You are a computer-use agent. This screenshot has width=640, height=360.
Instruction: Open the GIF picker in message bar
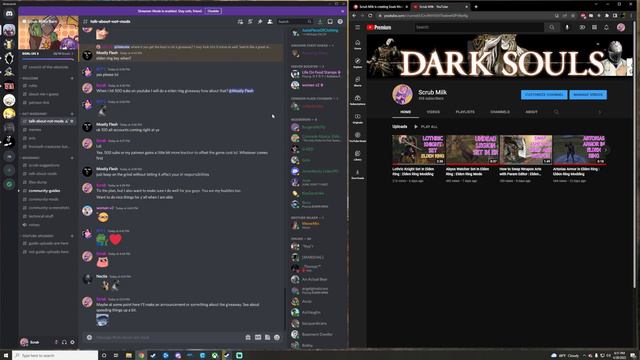258,338
